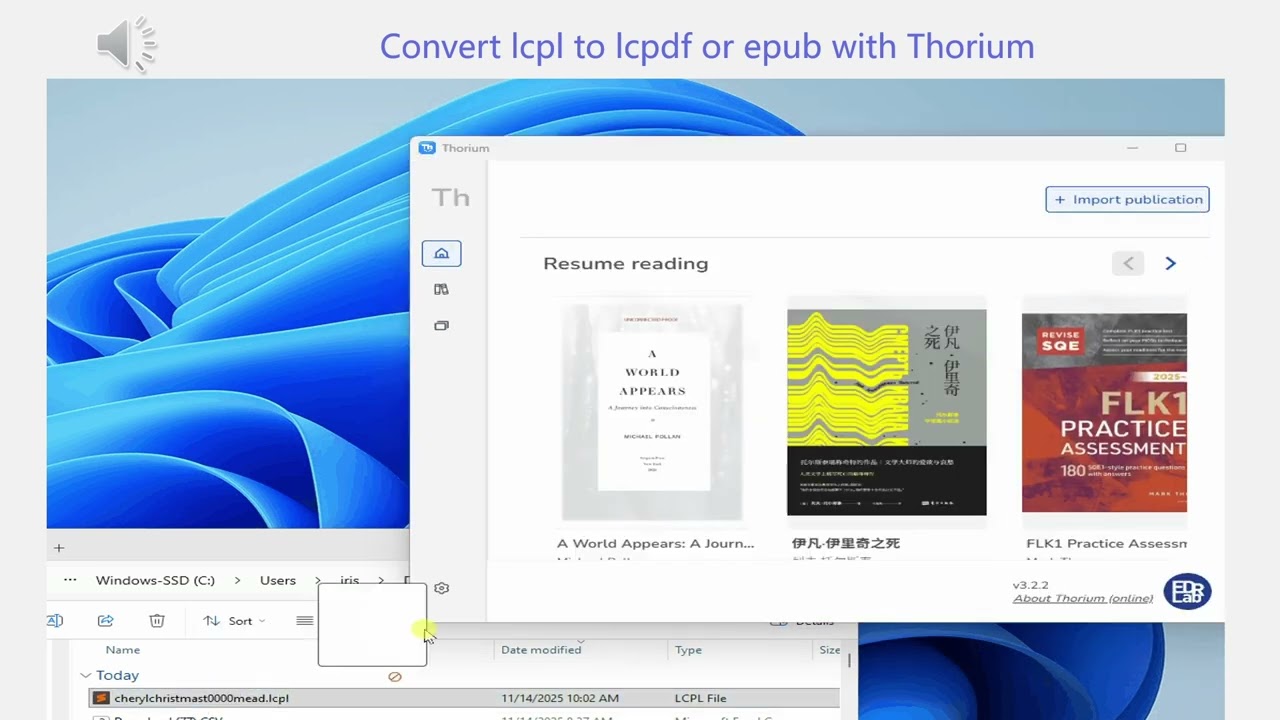This screenshot has width=1280, height=720.
Task: Maximize the Thorium window
Action: tap(1180, 148)
